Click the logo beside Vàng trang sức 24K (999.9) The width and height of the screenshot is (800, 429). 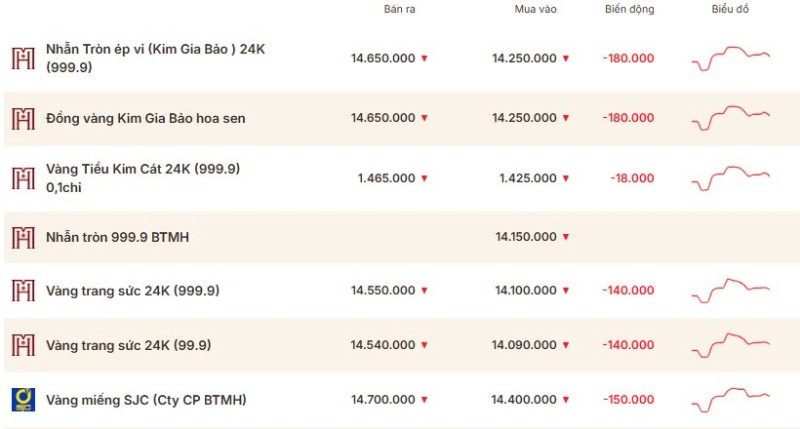point(23,290)
